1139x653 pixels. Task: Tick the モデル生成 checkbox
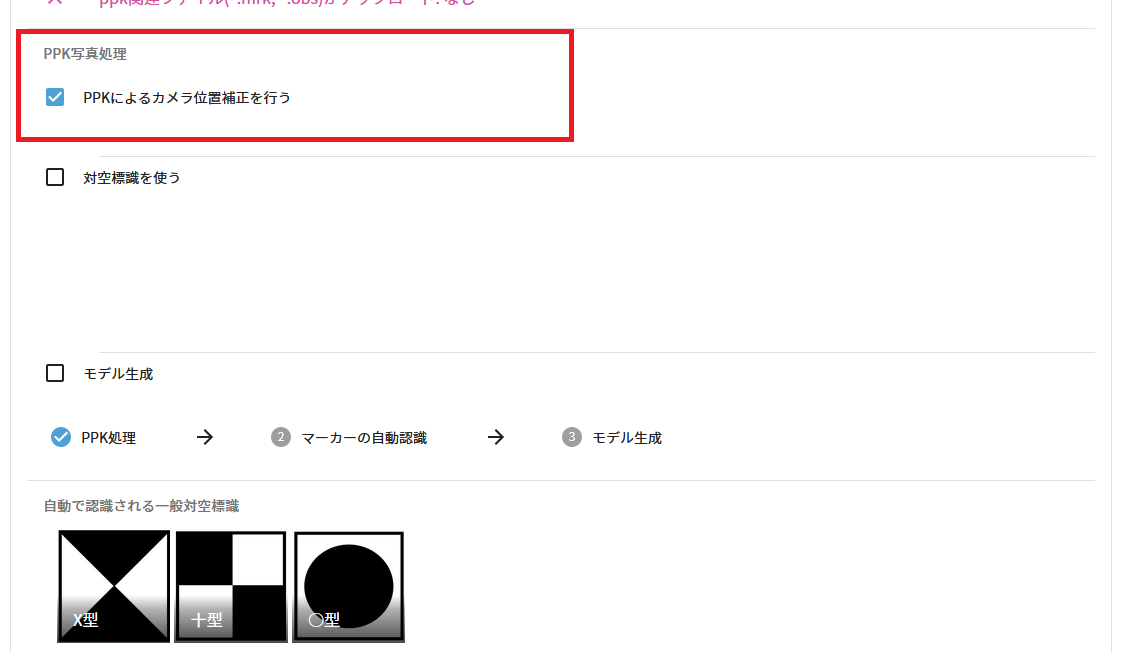(x=55, y=373)
